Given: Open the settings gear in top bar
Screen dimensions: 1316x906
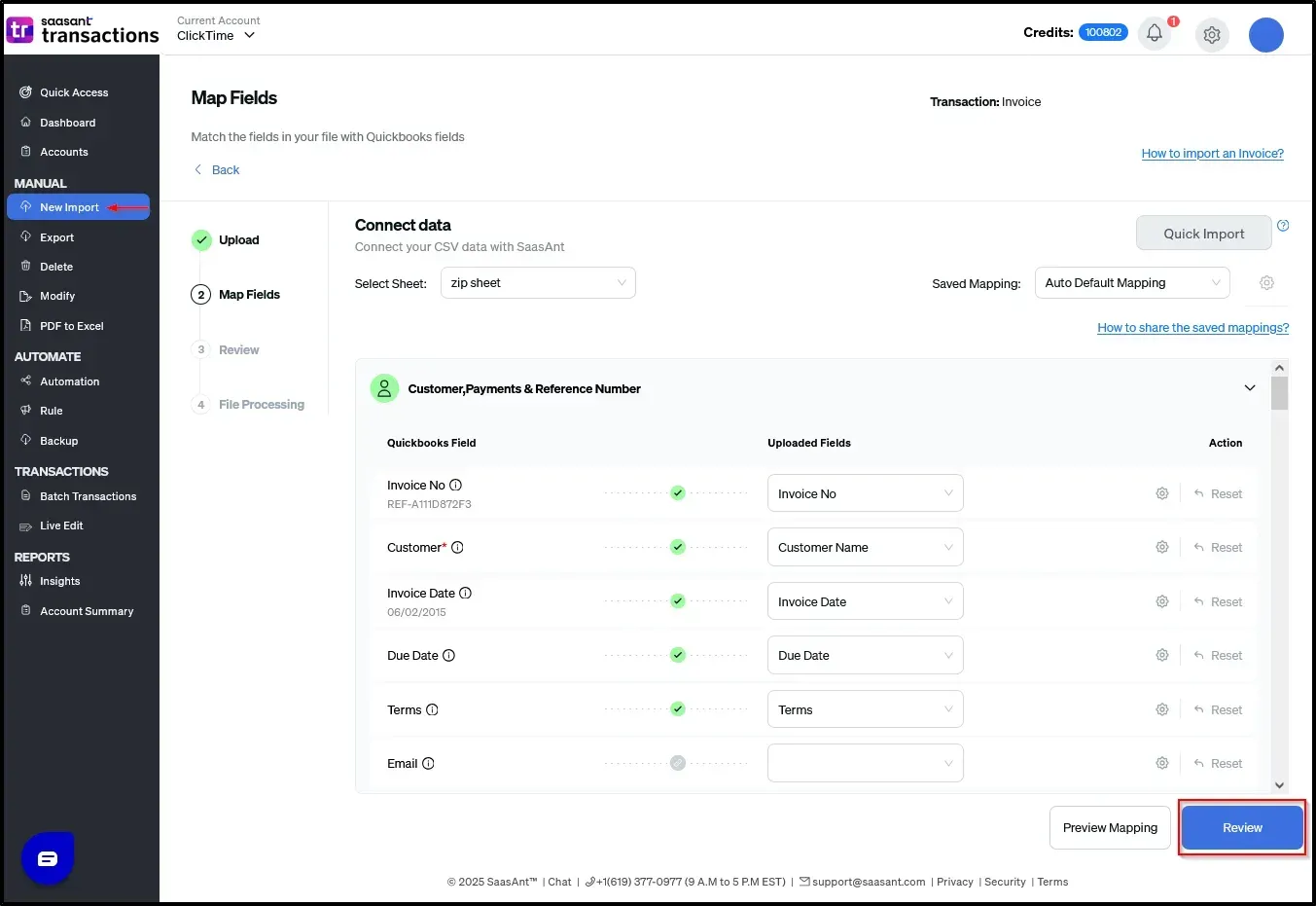Looking at the screenshot, I should click(x=1212, y=35).
